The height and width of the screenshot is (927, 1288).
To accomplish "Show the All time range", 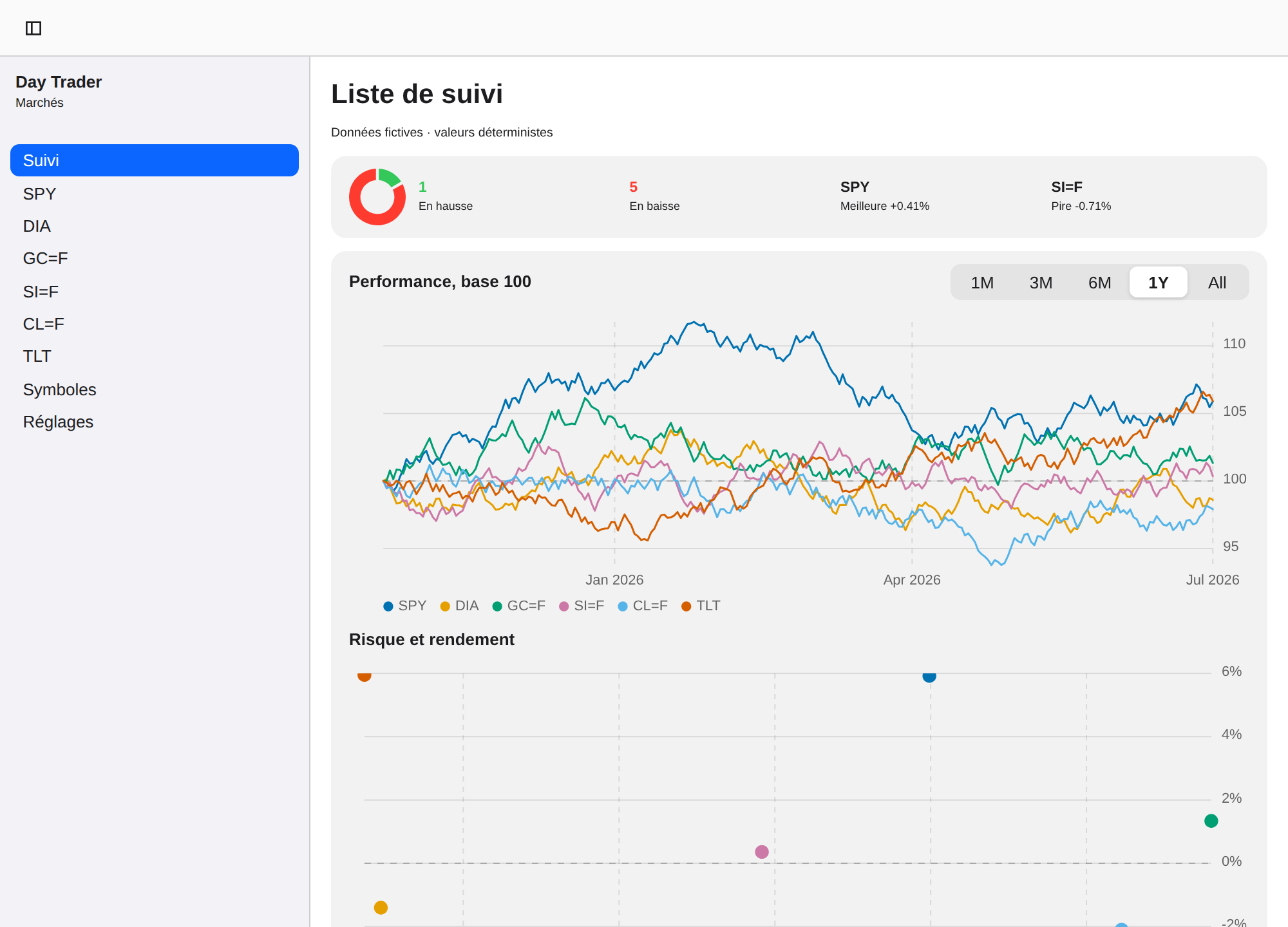I will click(1217, 282).
